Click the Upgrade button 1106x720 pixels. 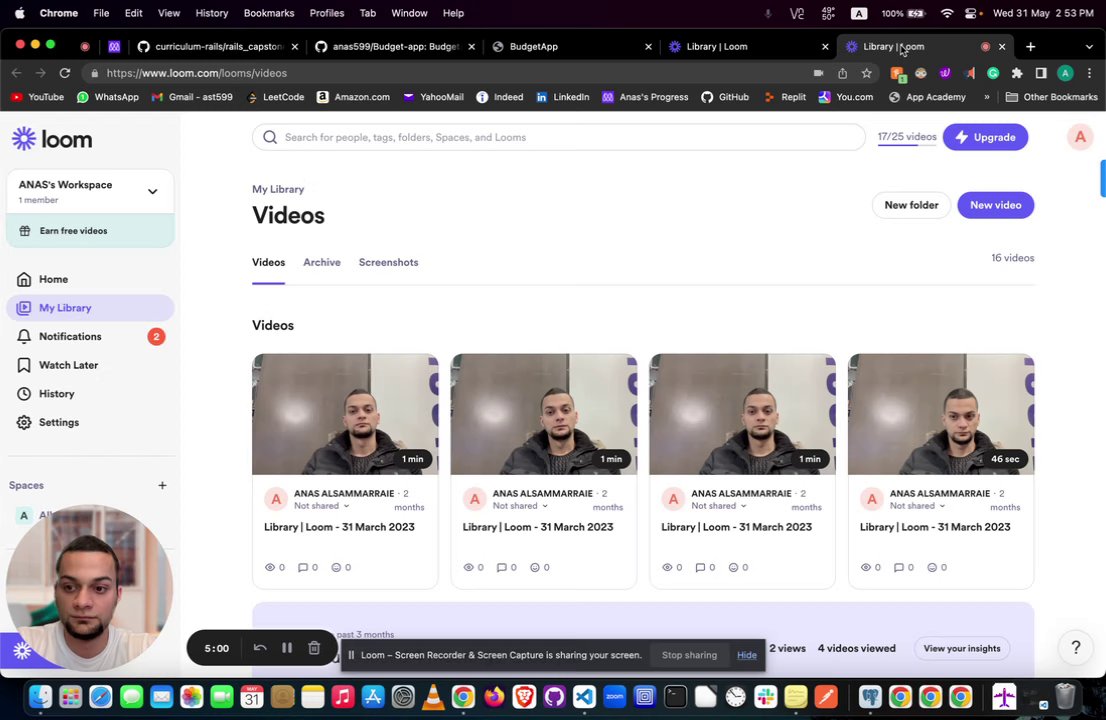[985, 138]
